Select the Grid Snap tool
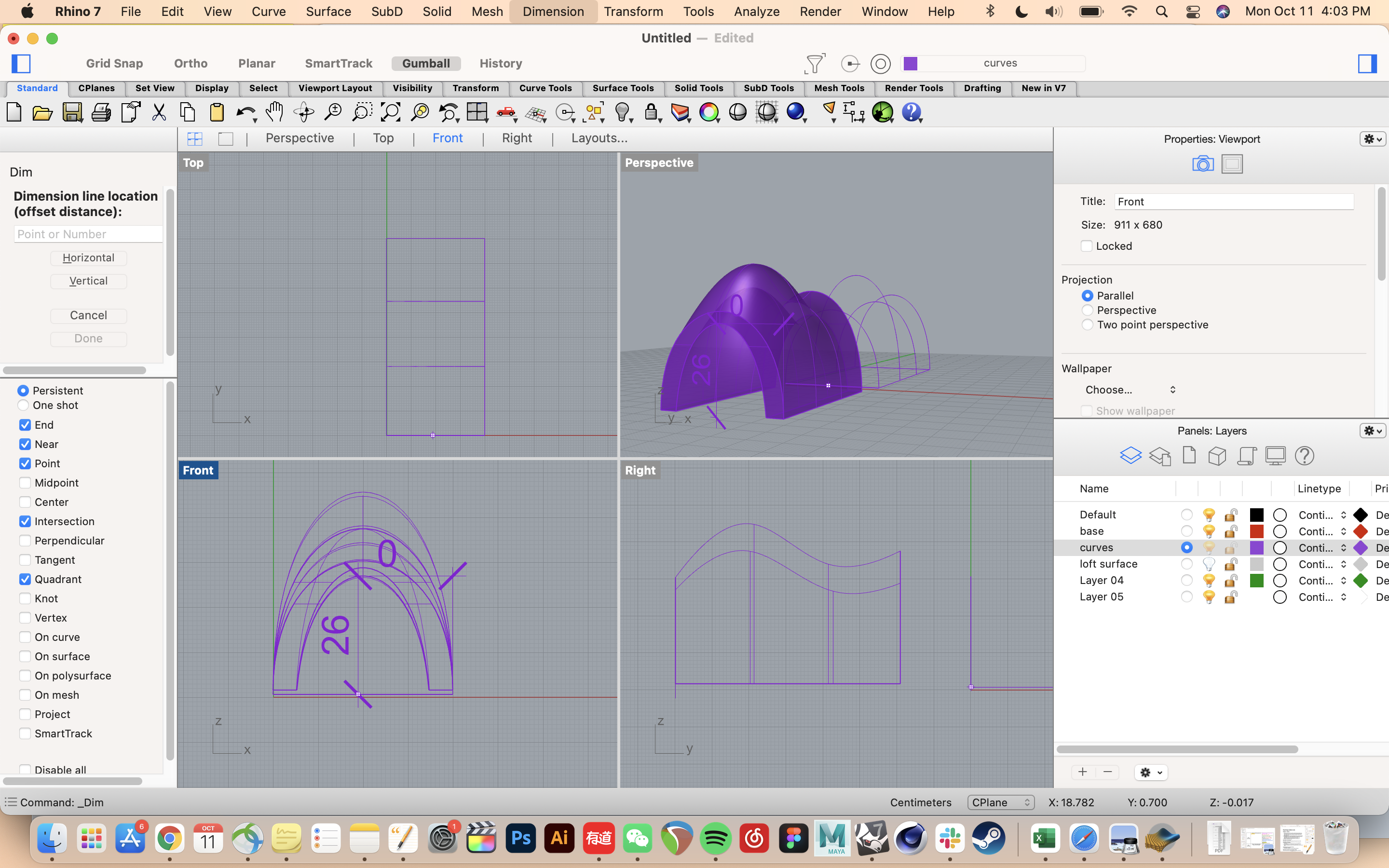This screenshot has width=1389, height=868. point(114,63)
